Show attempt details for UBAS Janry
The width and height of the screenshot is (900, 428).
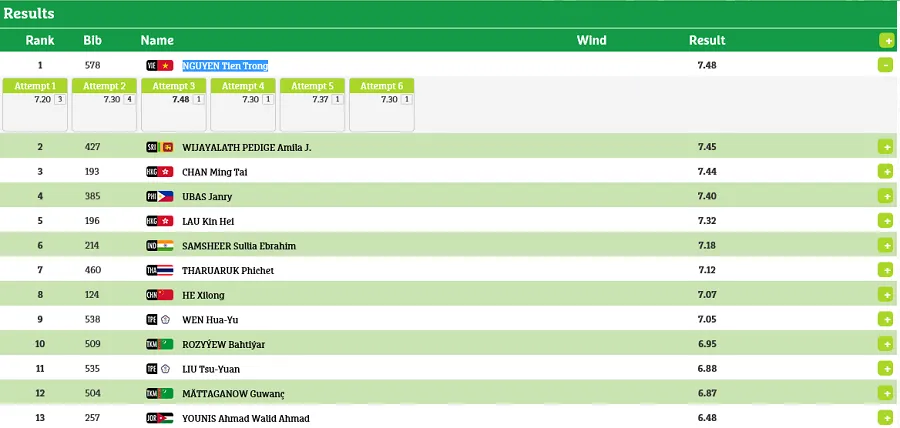coord(885,197)
